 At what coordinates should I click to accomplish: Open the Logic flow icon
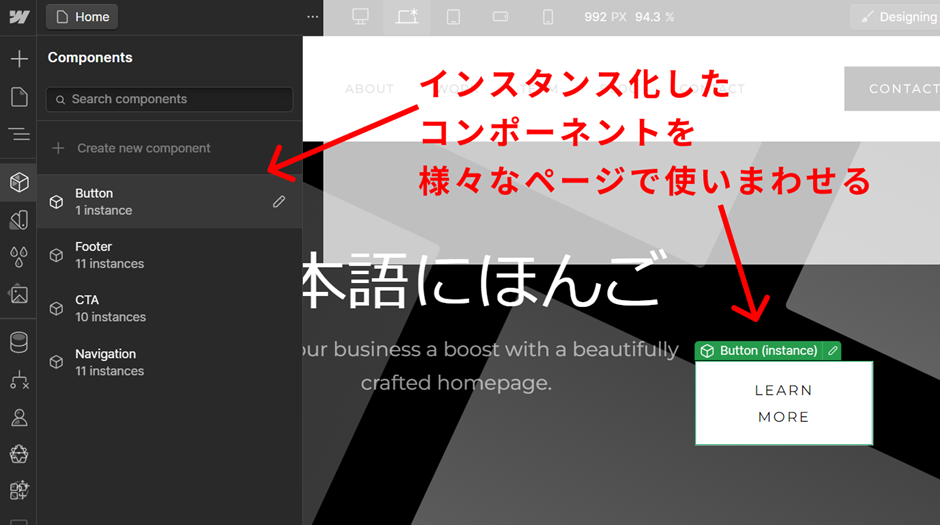point(19,380)
